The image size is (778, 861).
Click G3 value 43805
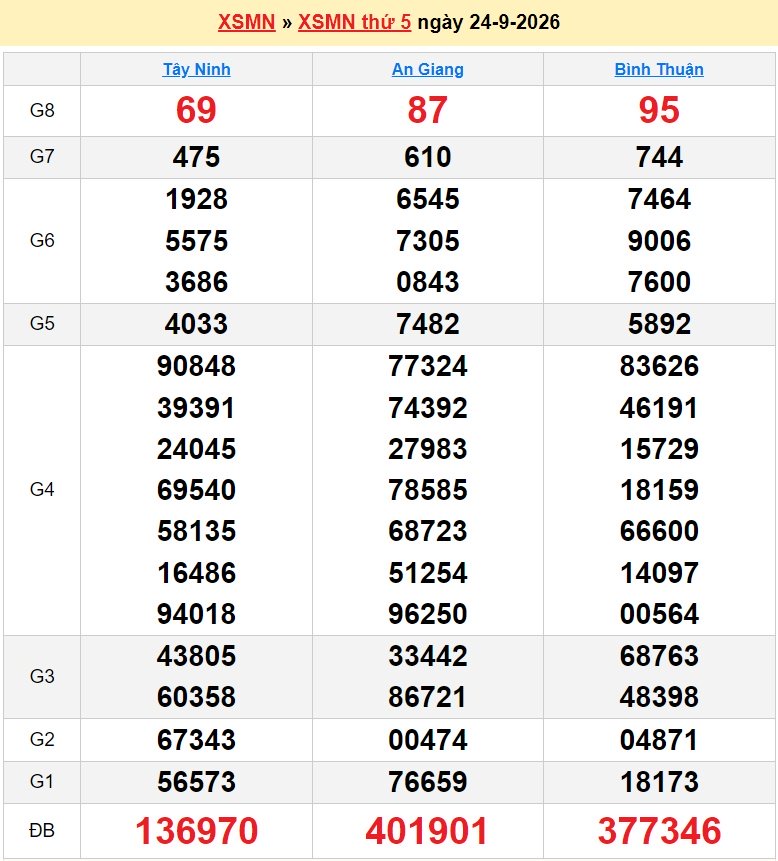click(197, 656)
